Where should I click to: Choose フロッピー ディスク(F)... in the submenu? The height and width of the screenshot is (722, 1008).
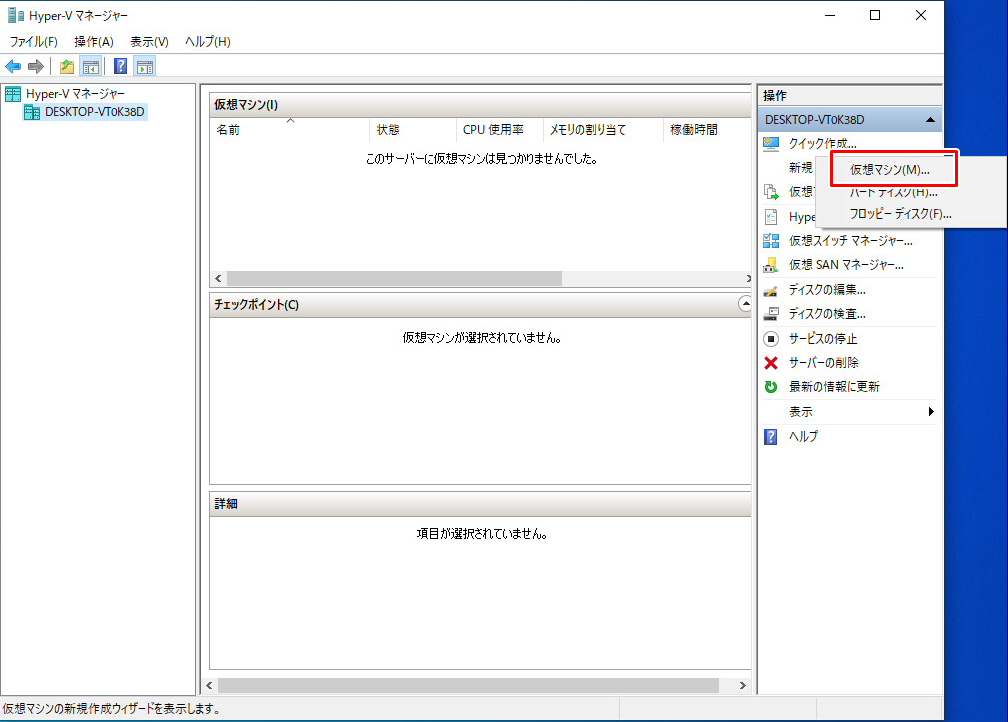click(x=900, y=214)
